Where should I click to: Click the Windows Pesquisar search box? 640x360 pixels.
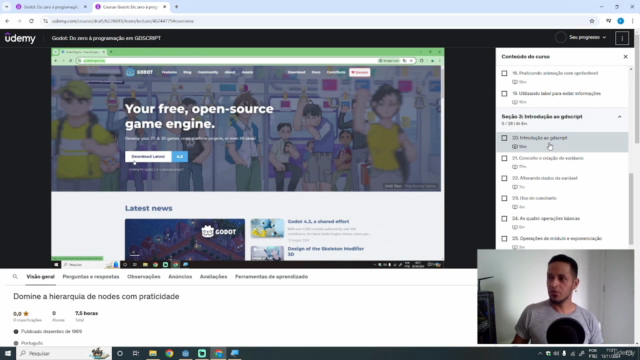64,353
